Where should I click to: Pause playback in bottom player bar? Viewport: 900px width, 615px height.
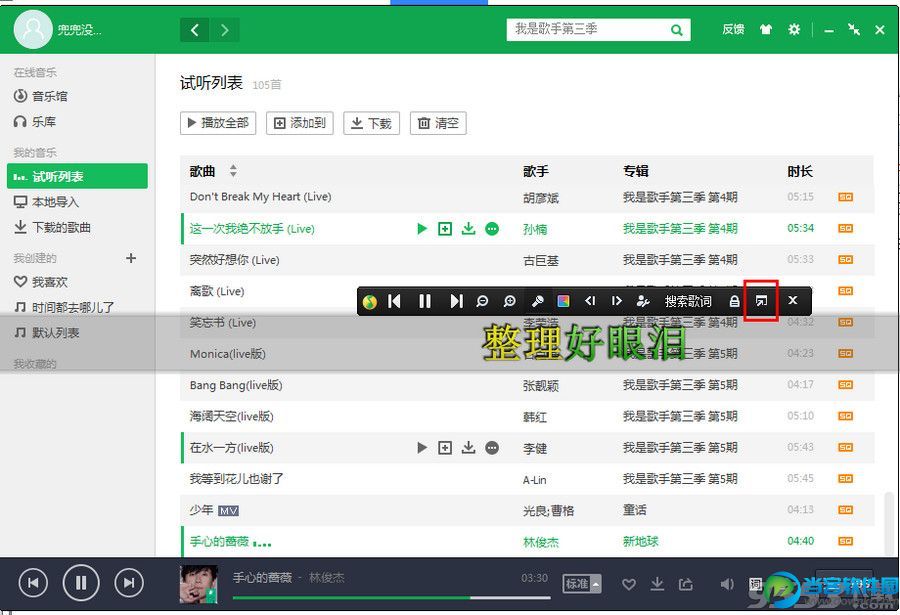[81, 583]
